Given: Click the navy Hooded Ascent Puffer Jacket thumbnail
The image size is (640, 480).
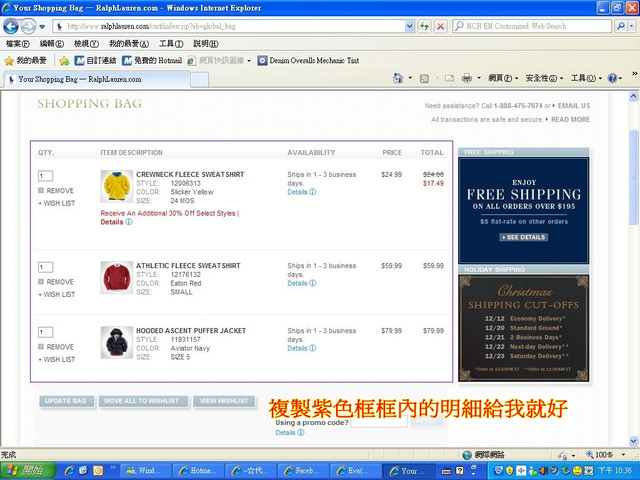Looking at the screenshot, I should [117, 342].
